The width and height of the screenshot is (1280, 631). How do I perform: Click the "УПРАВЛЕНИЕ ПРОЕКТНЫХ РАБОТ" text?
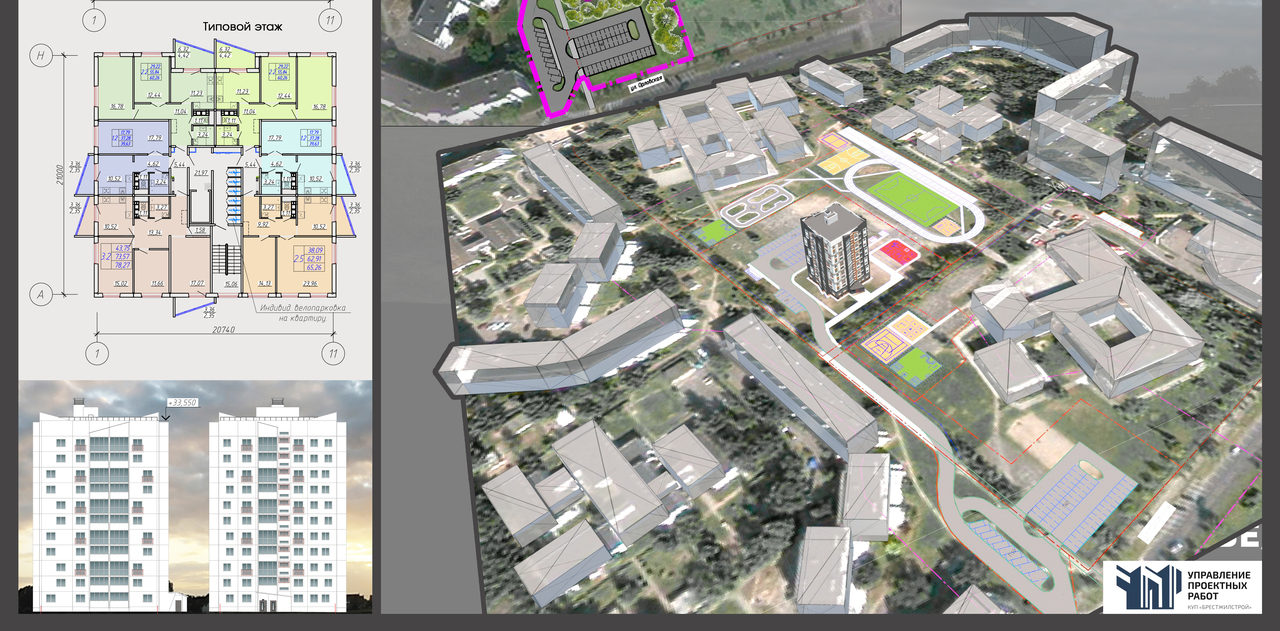[1218, 583]
